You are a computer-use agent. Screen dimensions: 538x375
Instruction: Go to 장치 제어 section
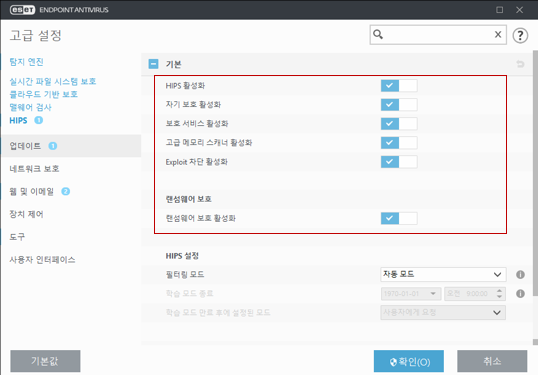tap(26, 214)
